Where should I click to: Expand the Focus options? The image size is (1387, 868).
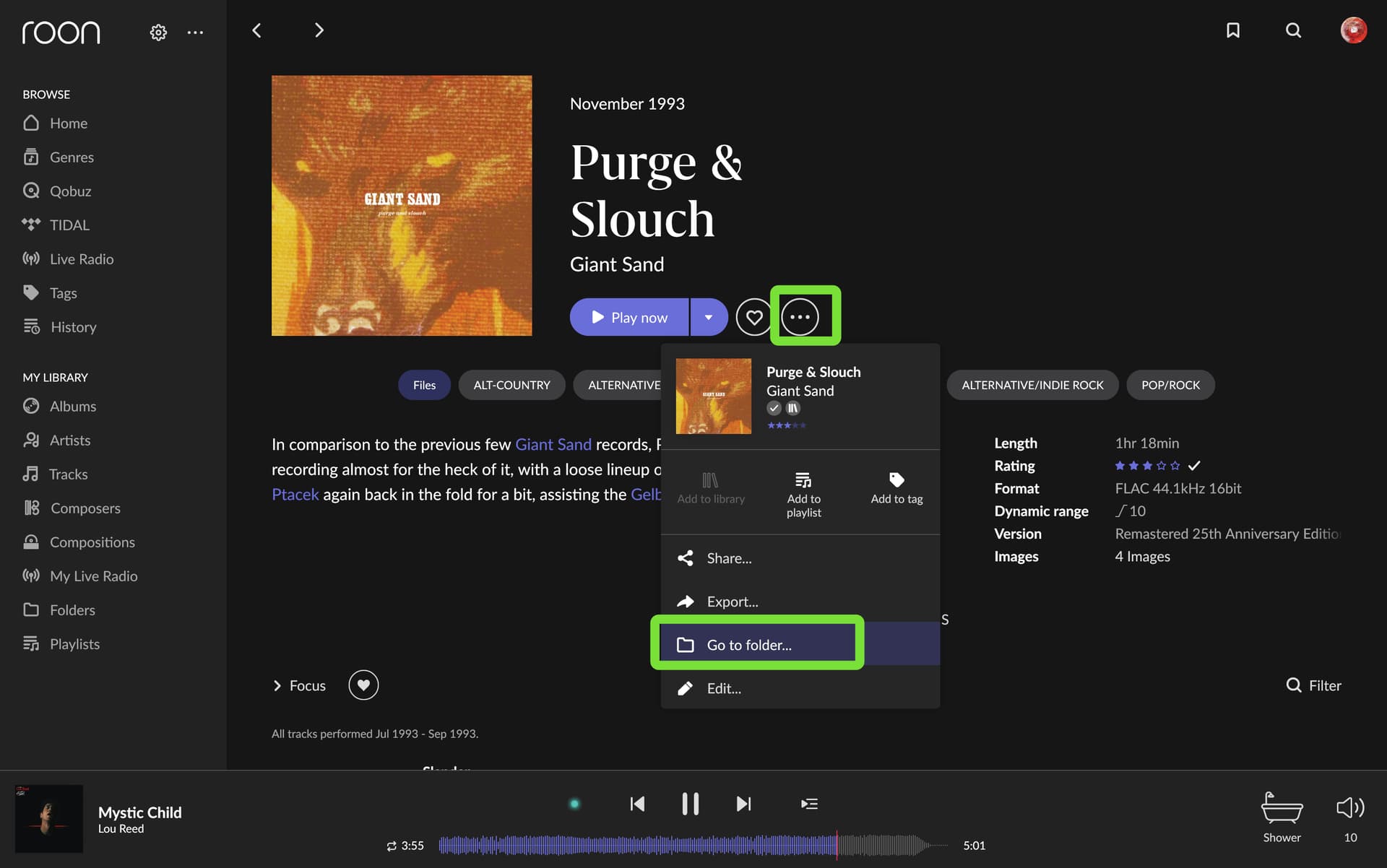[x=299, y=685]
